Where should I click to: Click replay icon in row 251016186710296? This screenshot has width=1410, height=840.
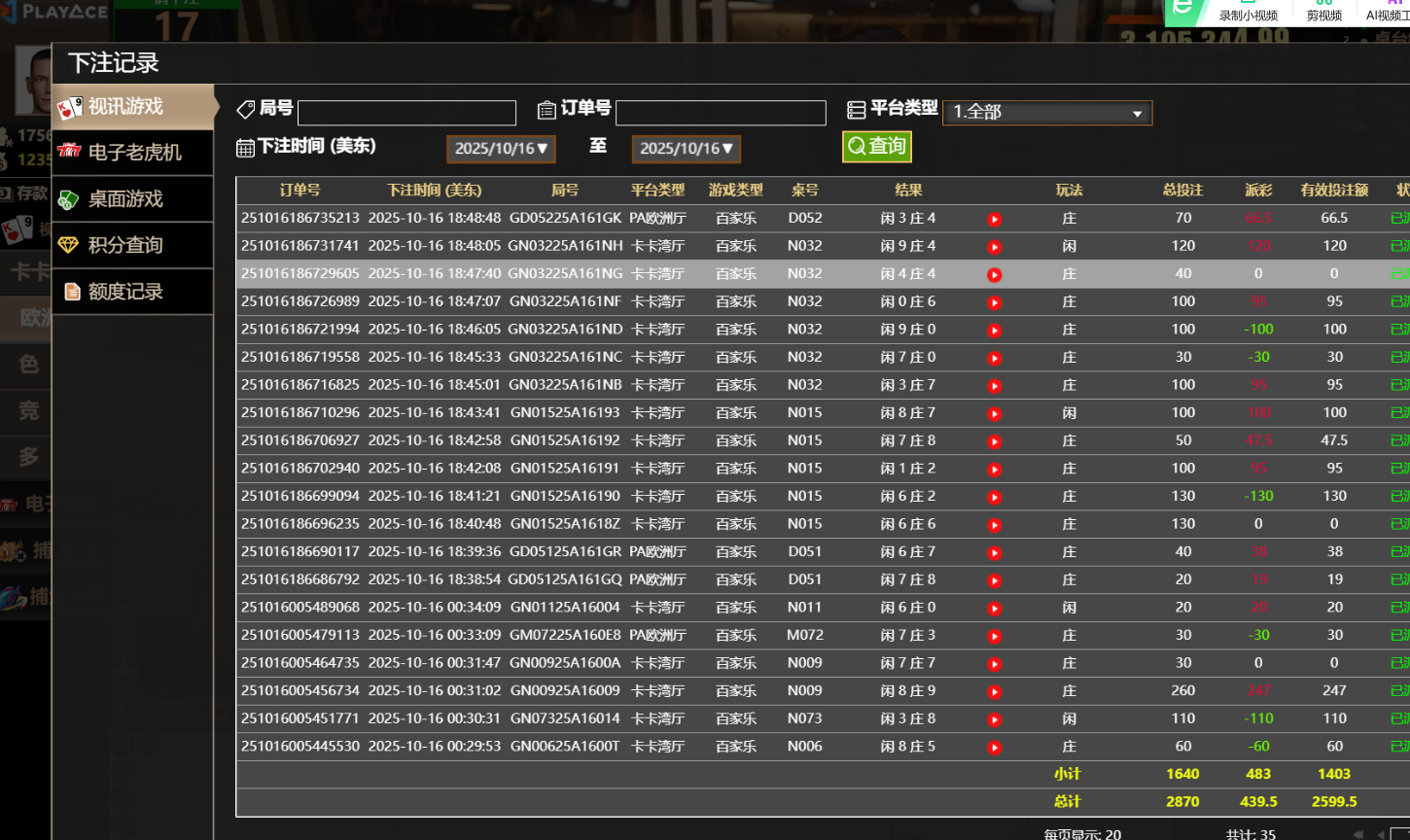(x=994, y=413)
